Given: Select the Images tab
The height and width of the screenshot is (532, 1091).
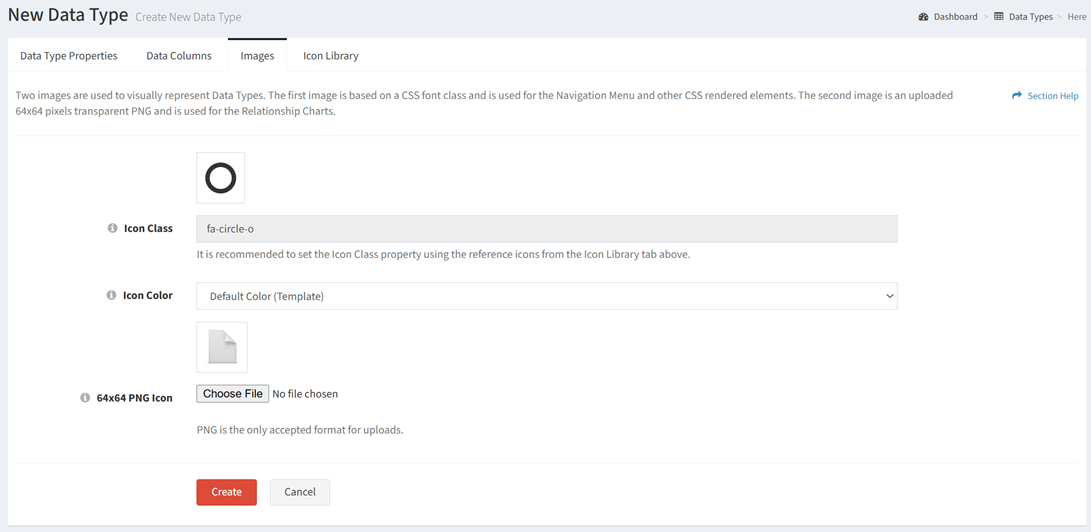Looking at the screenshot, I should click(x=257, y=56).
